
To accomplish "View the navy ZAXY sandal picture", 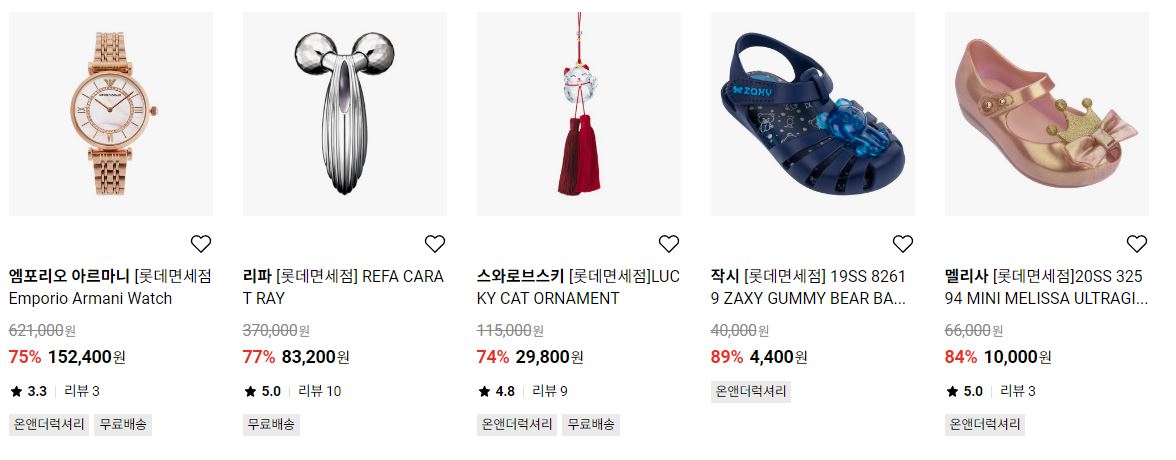I will pos(813,114).
